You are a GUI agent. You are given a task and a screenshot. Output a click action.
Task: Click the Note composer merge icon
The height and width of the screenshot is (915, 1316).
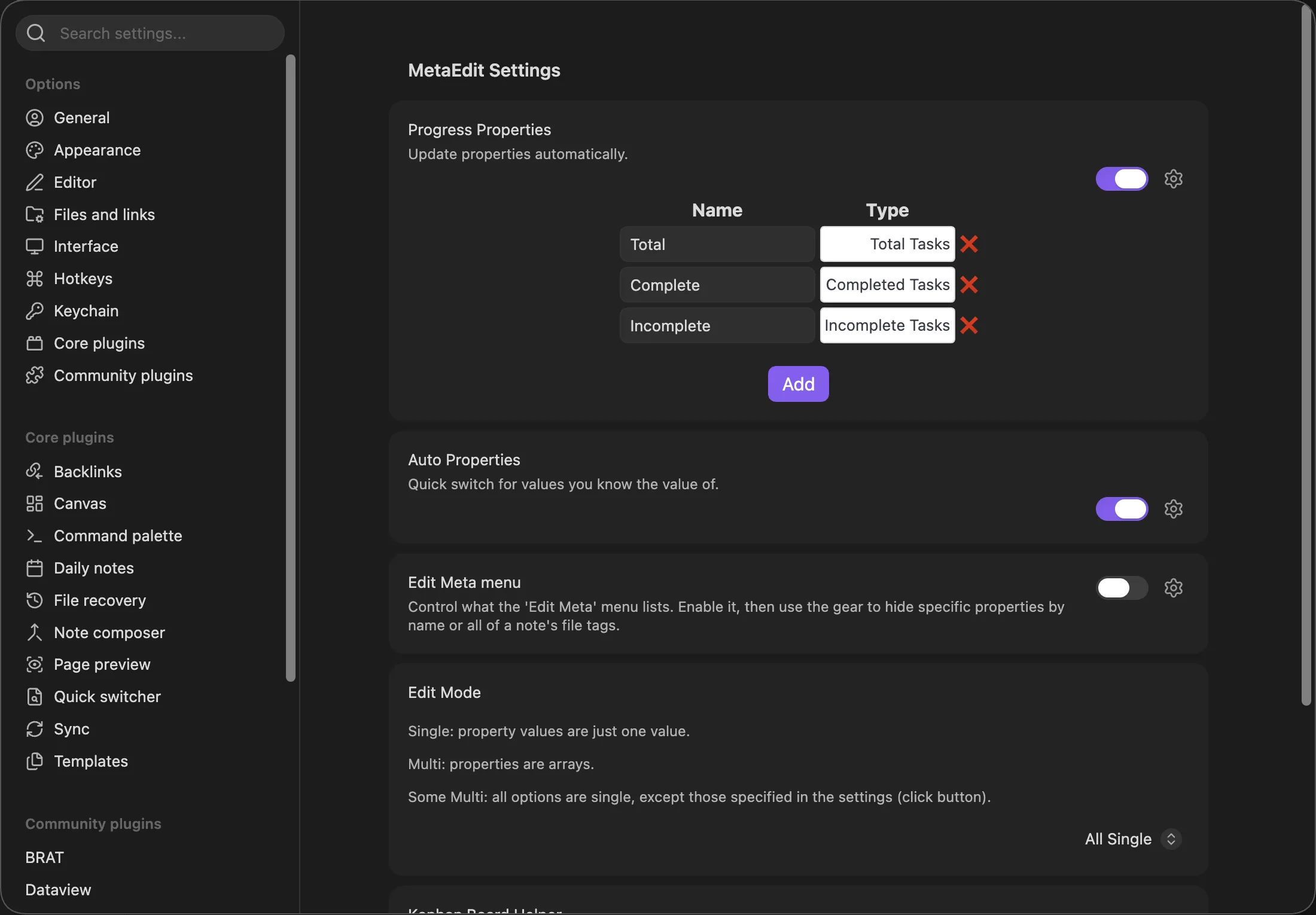click(x=35, y=633)
